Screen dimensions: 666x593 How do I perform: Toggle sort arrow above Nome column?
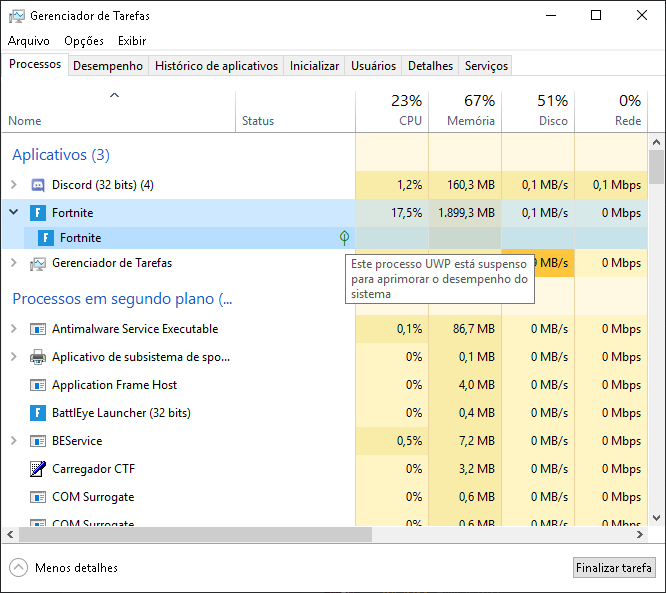tap(114, 96)
